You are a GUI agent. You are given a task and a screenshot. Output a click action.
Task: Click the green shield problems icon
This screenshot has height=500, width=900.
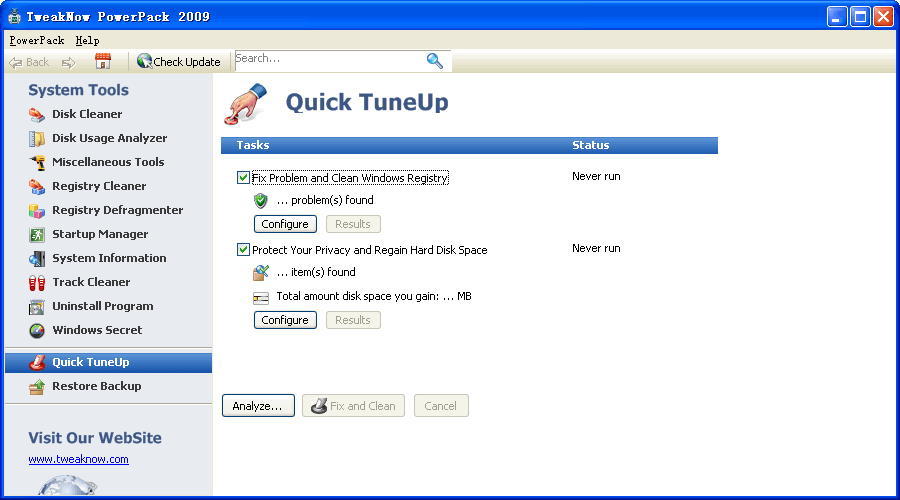261,200
